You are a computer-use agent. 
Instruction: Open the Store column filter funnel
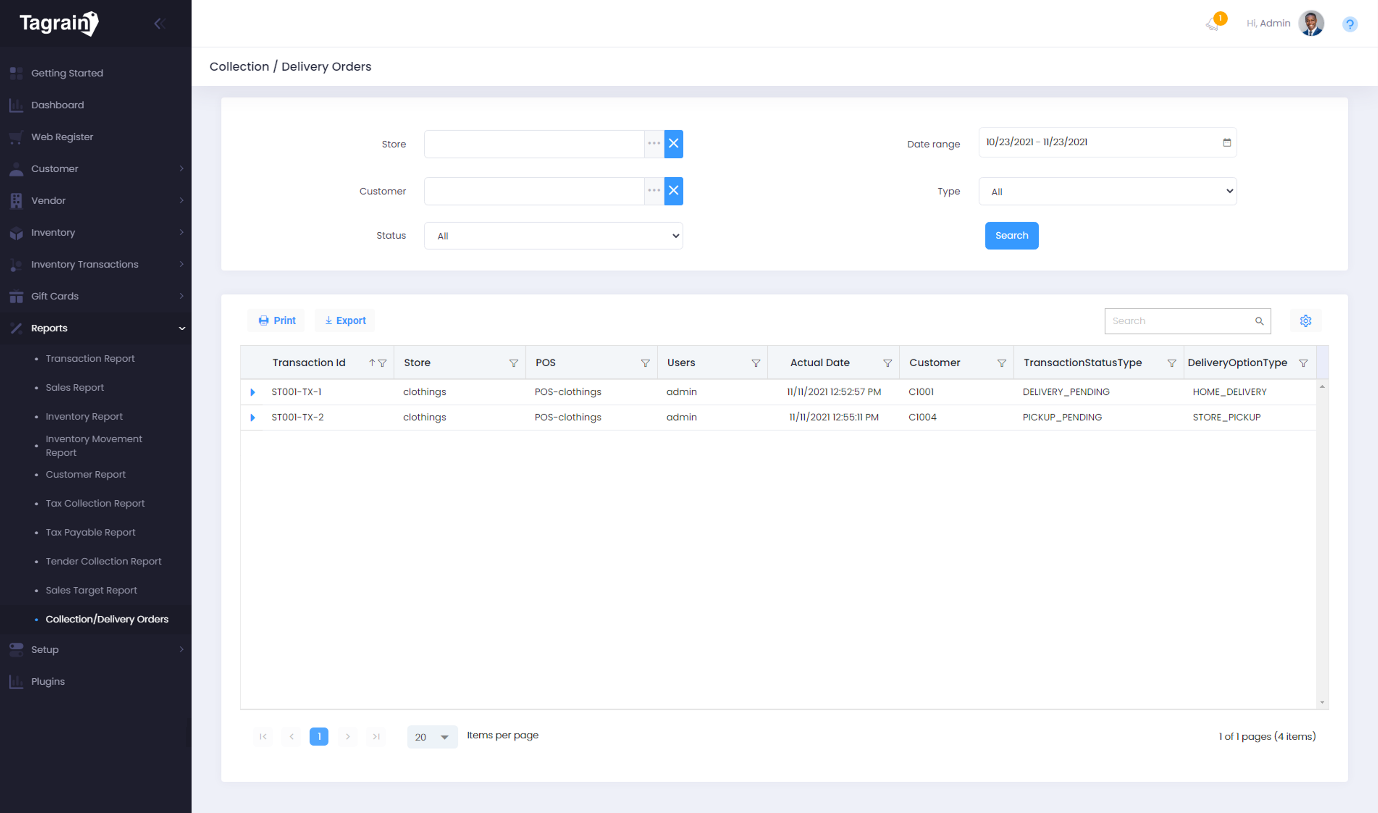pyautogui.click(x=513, y=362)
